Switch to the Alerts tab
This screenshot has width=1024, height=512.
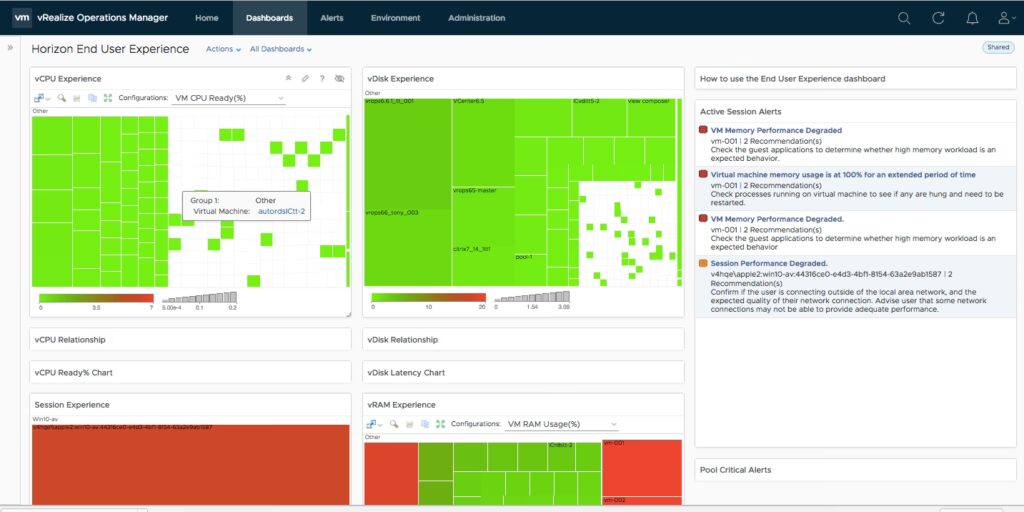click(x=331, y=18)
